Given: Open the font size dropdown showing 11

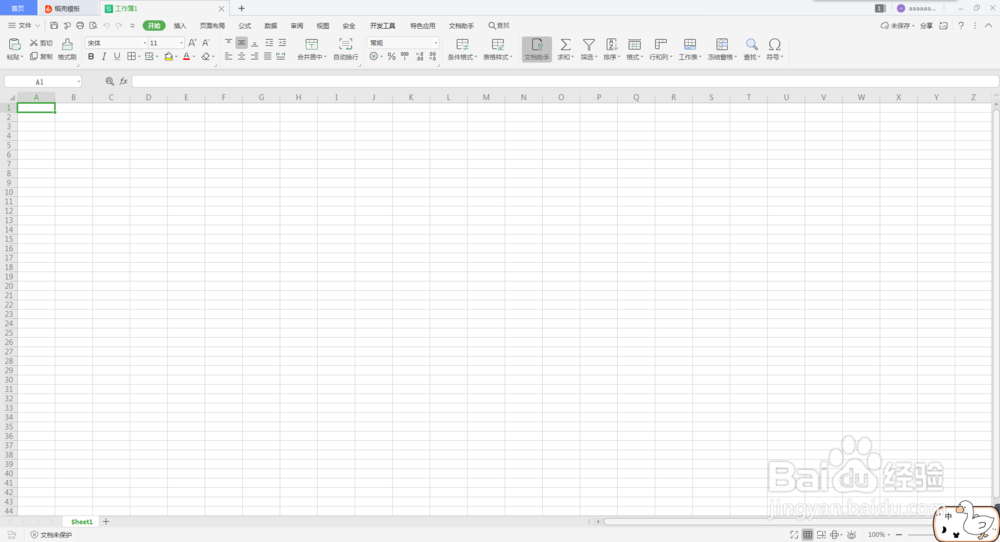Looking at the screenshot, I should click(181, 43).
